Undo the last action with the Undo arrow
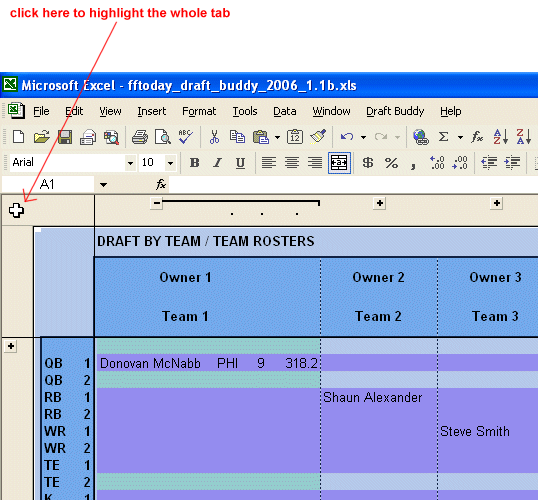The height and width of the screenshot is (500, 538). click(347, 137)
